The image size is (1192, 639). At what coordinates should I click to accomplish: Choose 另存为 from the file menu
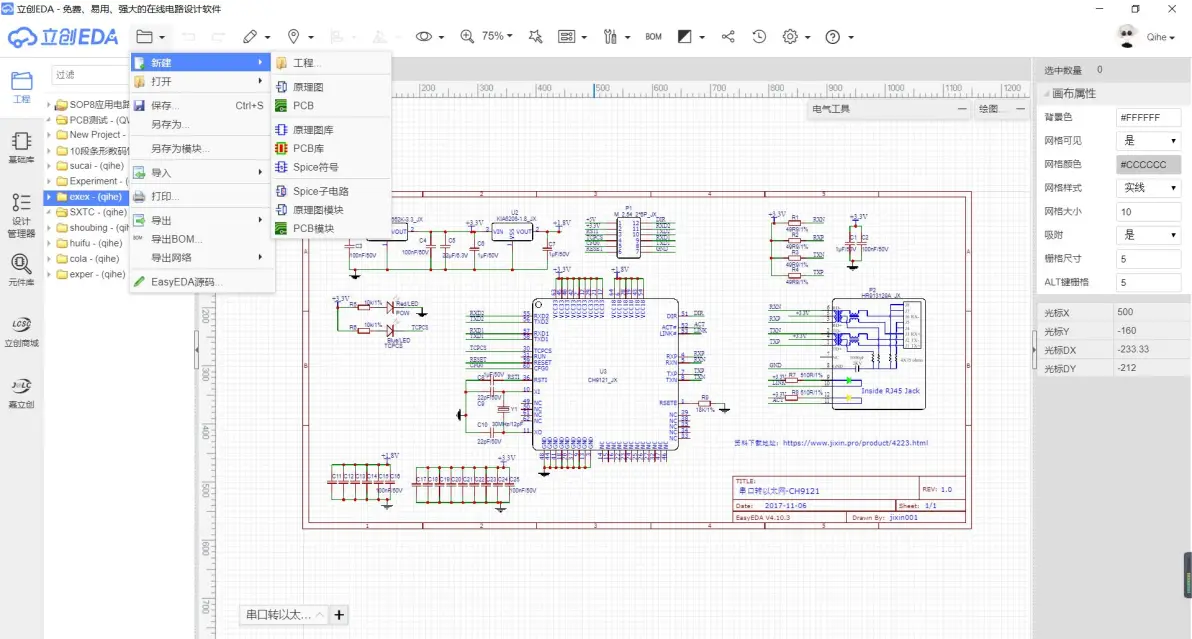pos(201,125)
